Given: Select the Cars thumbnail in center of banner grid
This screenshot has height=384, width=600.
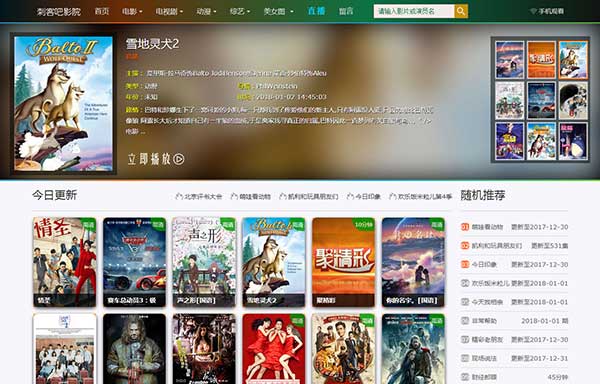Looking at the screenshot, I should pos(541,101).
